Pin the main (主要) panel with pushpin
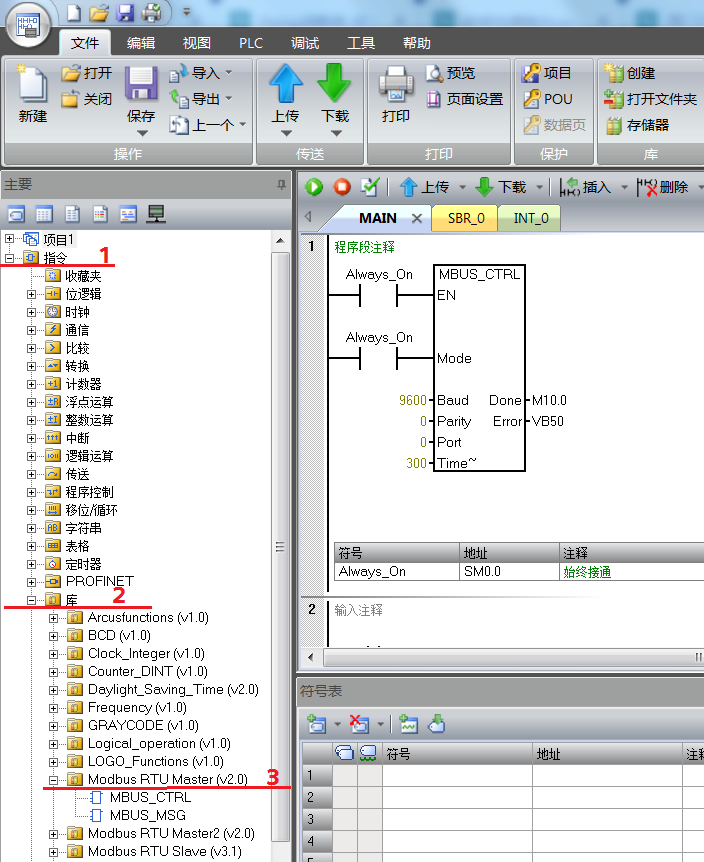Viewport: 704px width, 862px height. coord(281,185)
